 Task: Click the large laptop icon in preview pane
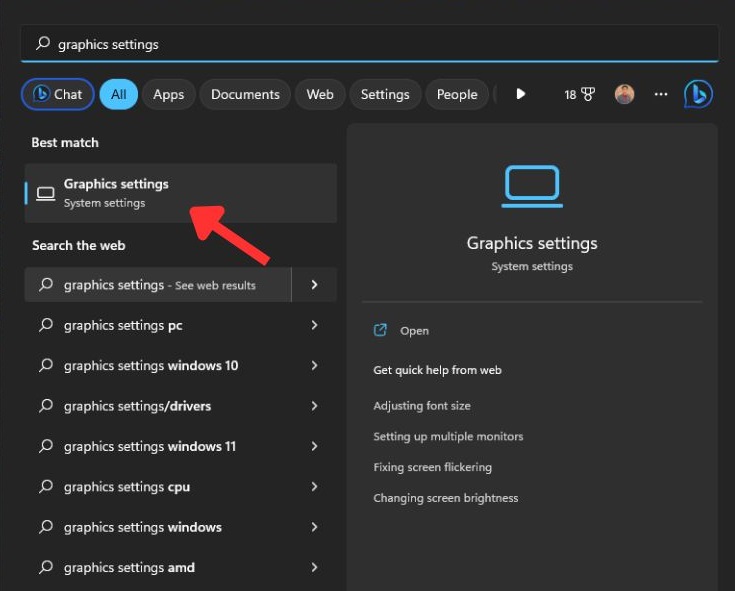[x=532, y=186]
